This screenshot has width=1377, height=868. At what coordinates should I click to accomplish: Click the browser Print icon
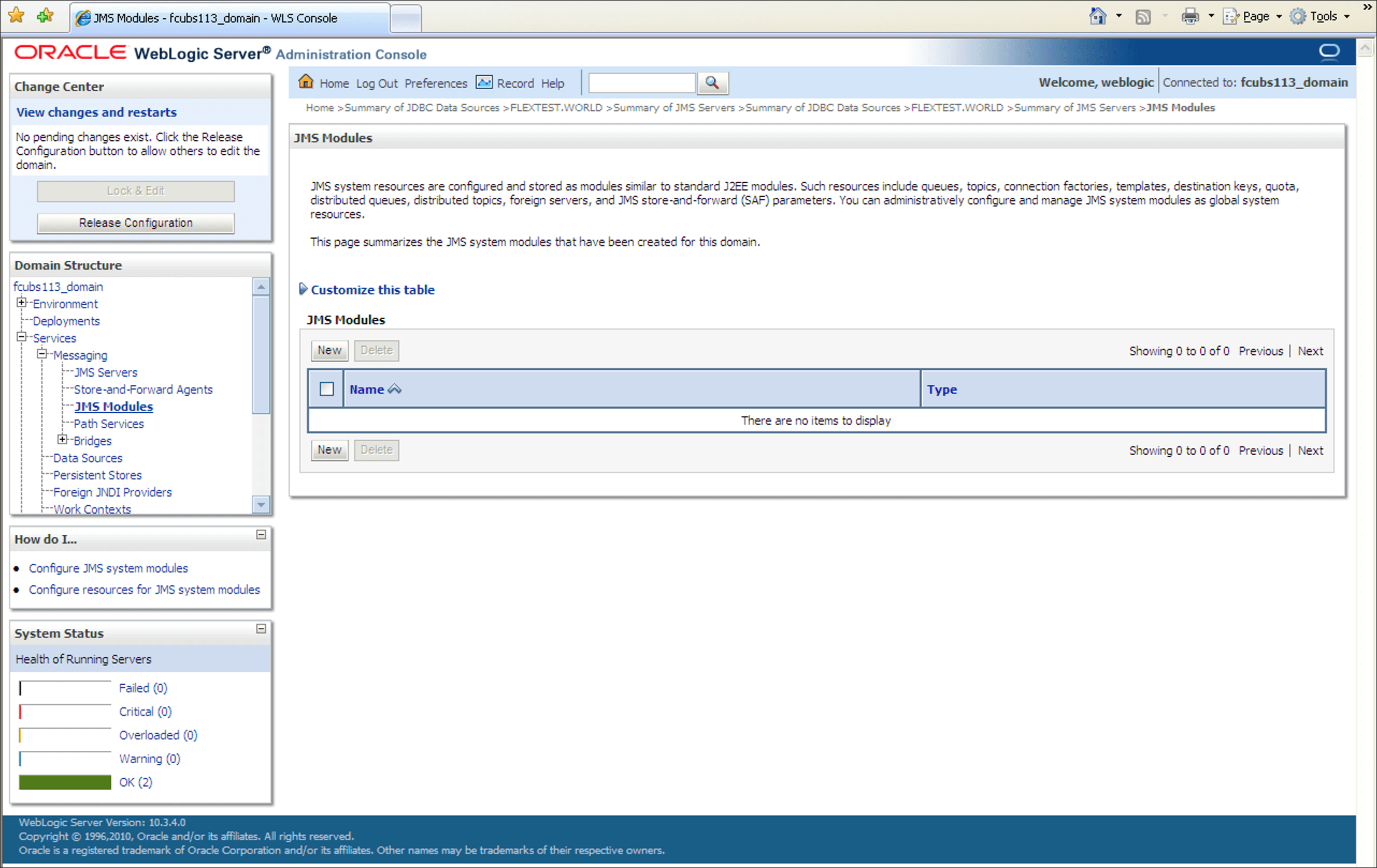[x=1190, y=17]
